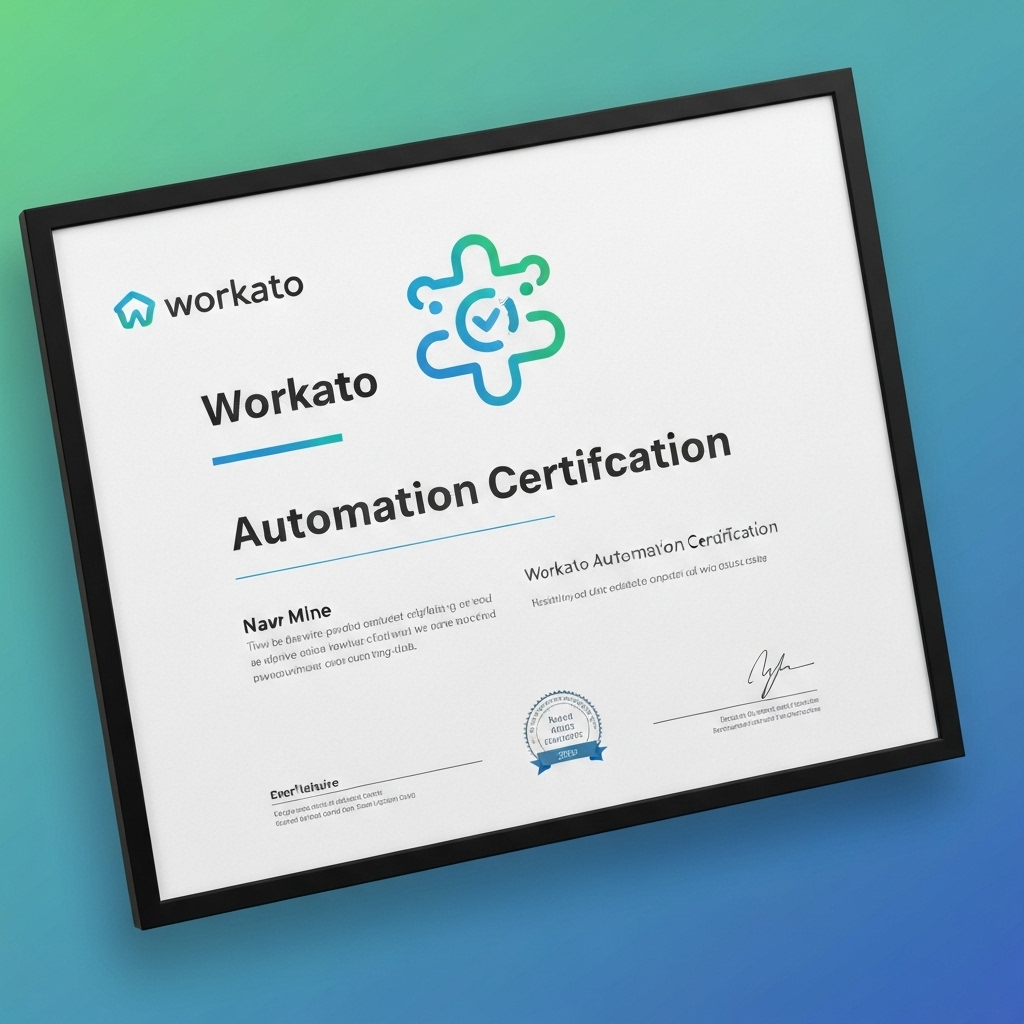1024x1024 pixels.
Task: Click the puzzle-shaped automation icon
Action: click(486, 320)
